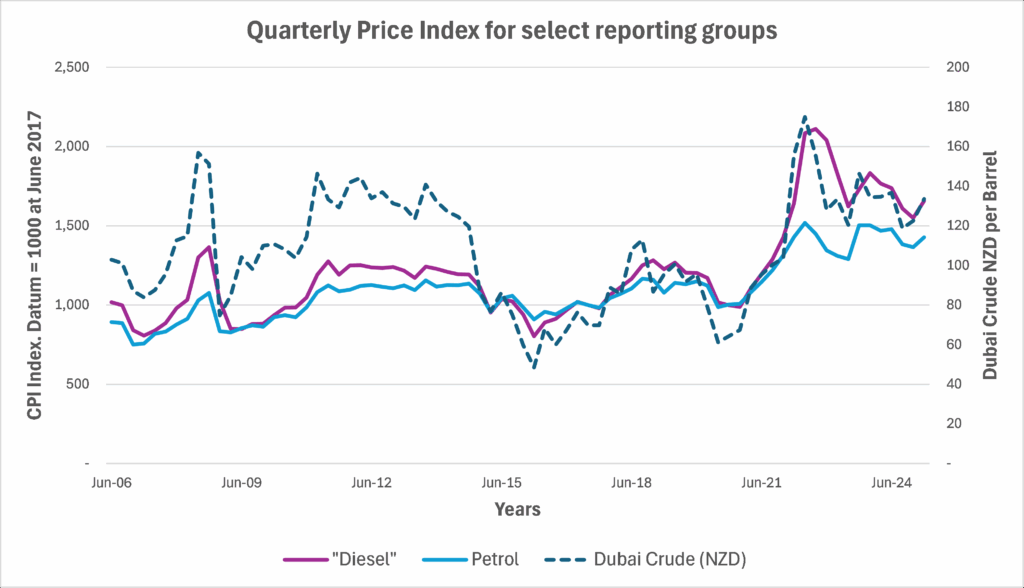This screenshot has width=1024, height=588.
Task: Select the Jun-12 x-axis tick label
Action: tap(372, 482)
